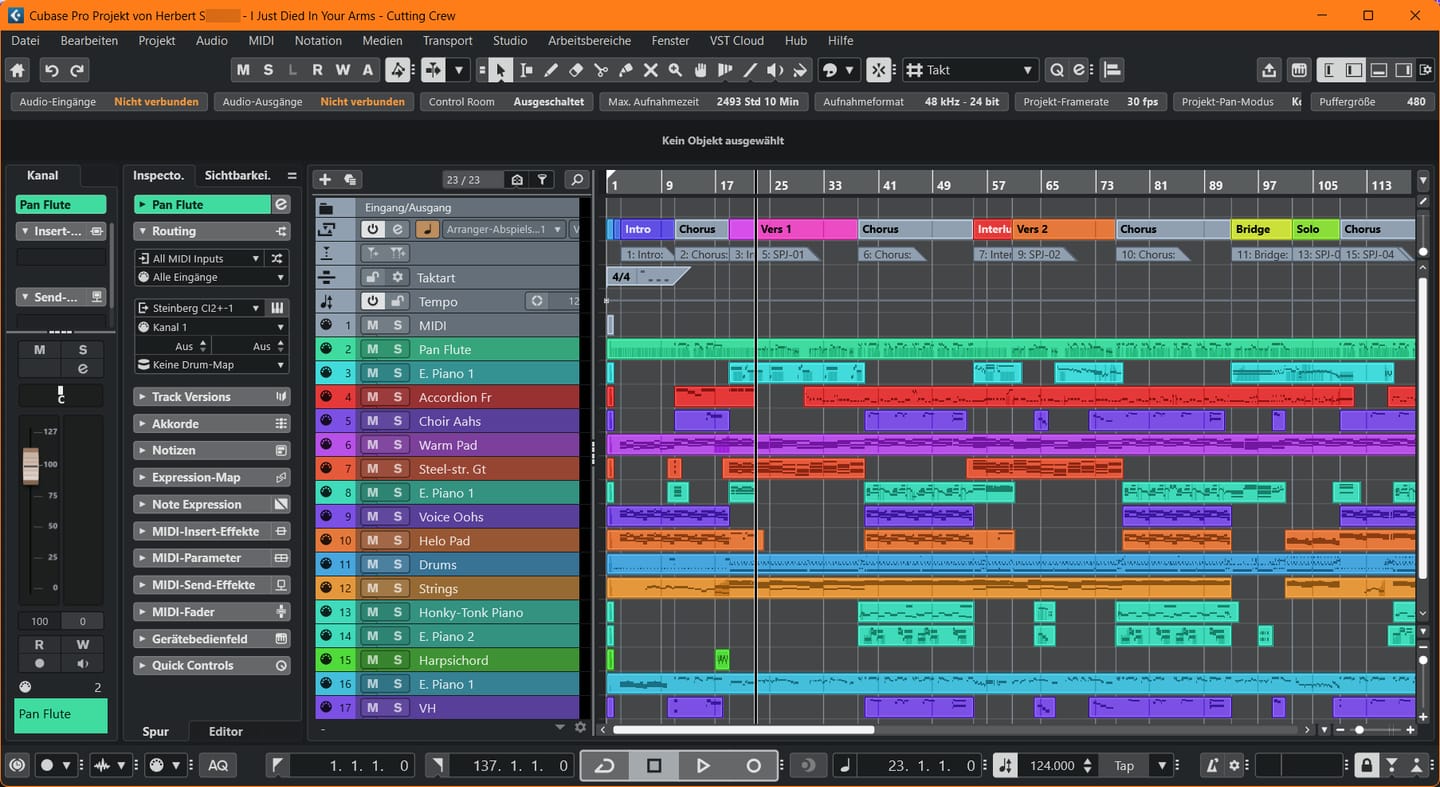Expand the Quick Controls section
The height and width of the screenshot is (787, 1440).
pyautogui.click(x=212, y=665)
